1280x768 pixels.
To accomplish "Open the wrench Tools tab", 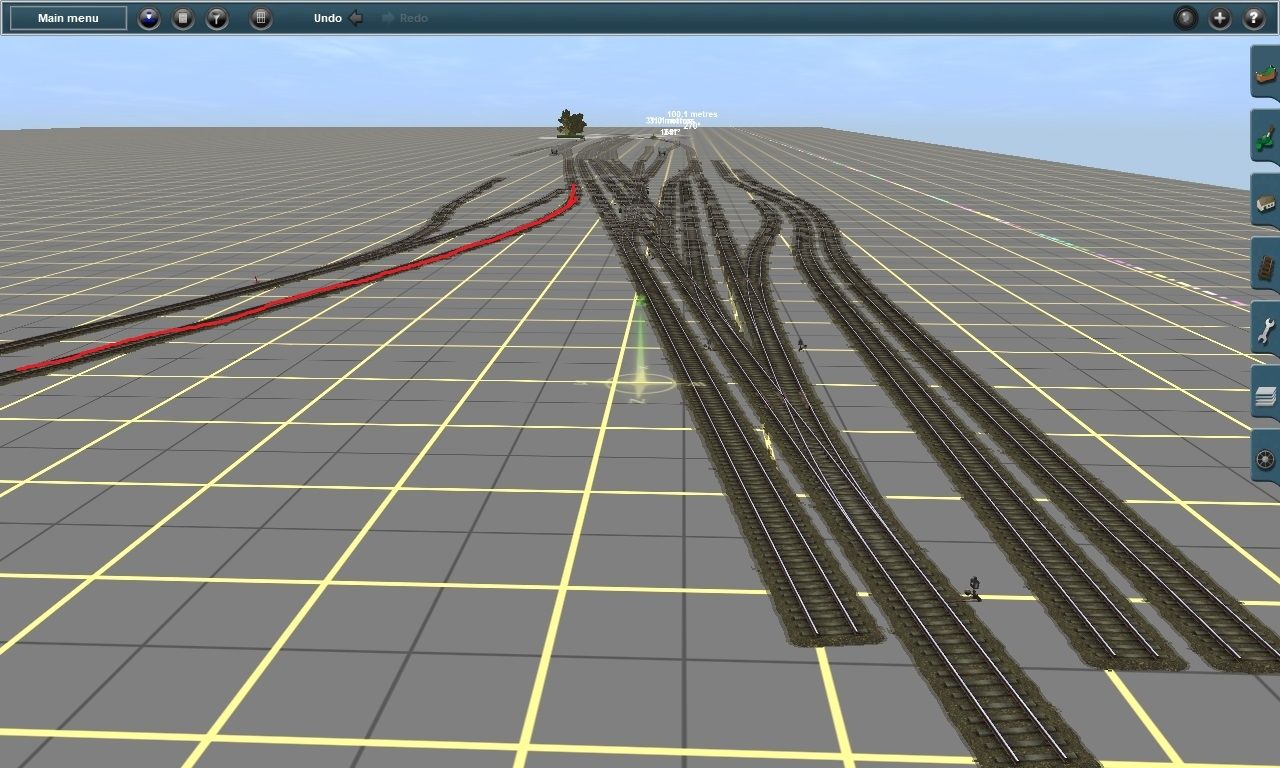I will coord(1265,332).
